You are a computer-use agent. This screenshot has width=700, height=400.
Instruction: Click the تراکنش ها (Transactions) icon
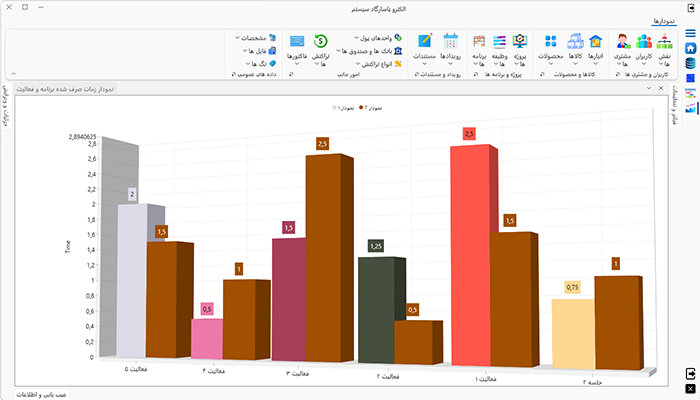[321, 46]
